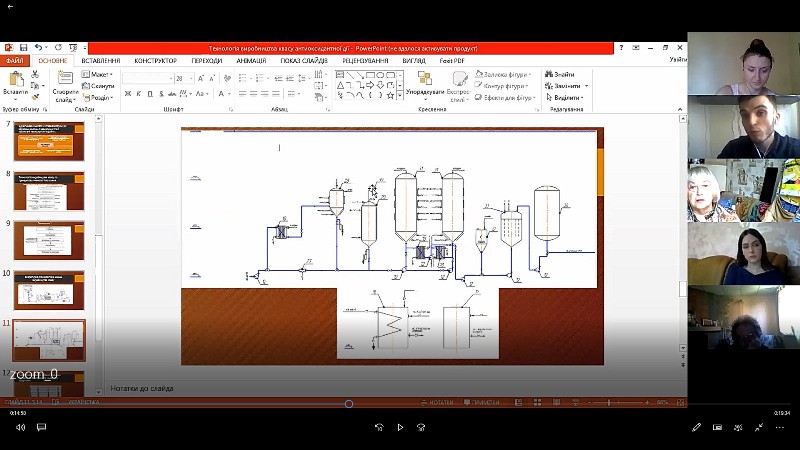Open more options ellipsis in player
800x450 pixels.
pos(781,427)
